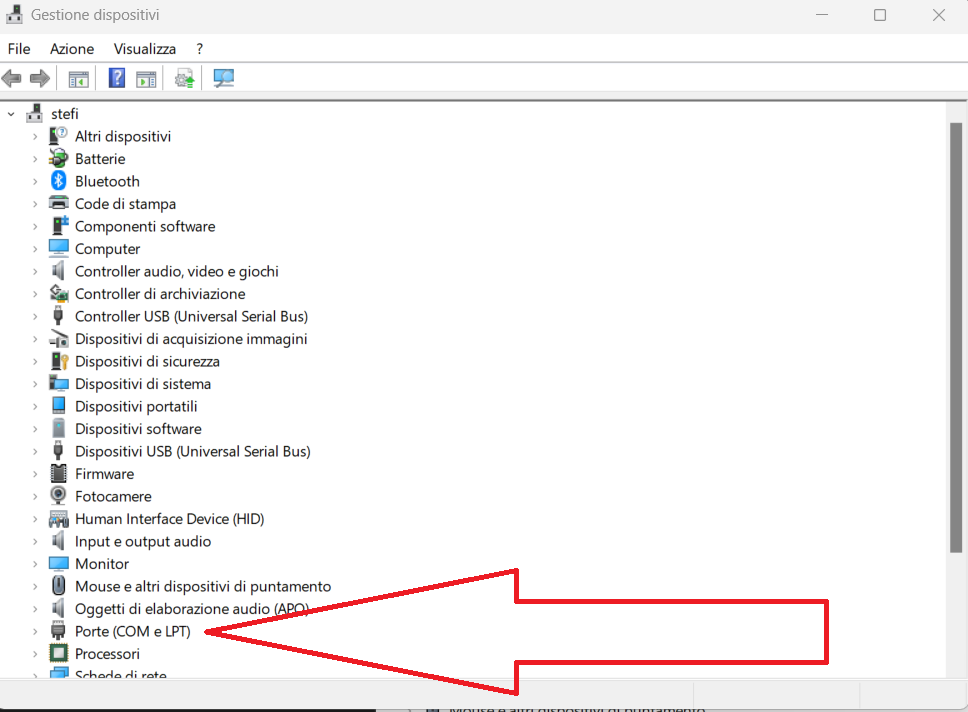Image resolution: width=968 pixels, height=712 pixels.
Task: Click the scan for hardware changes icon
Action: [x=223, y=78]
